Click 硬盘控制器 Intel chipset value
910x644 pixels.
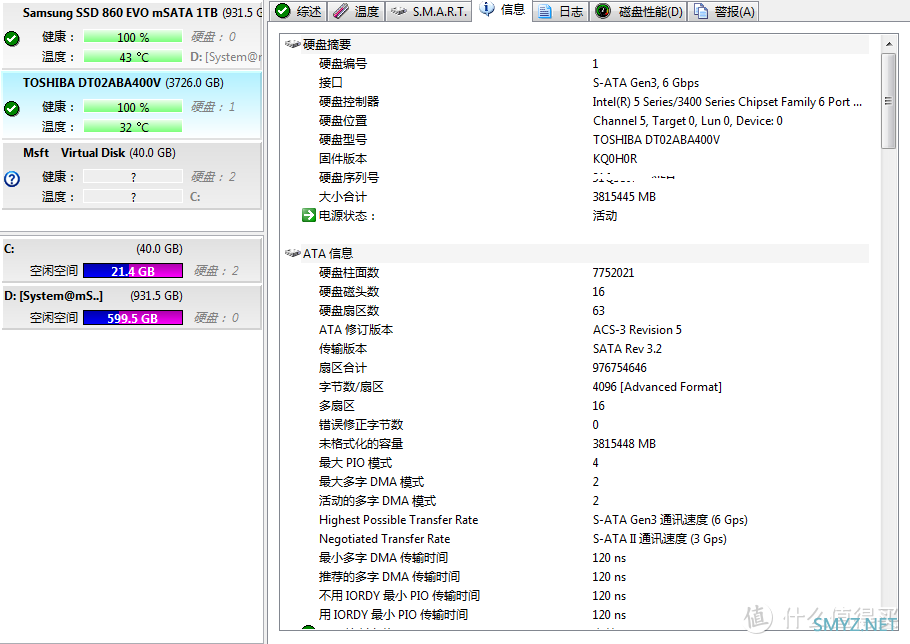[x=727, y=102]
